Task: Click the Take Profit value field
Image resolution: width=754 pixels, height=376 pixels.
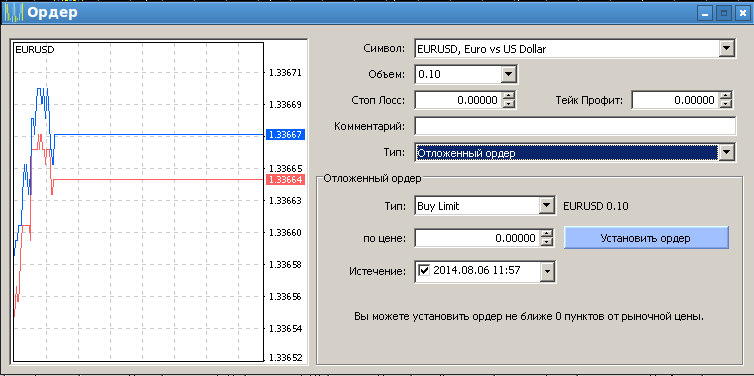Action: (x=676, y=100)
